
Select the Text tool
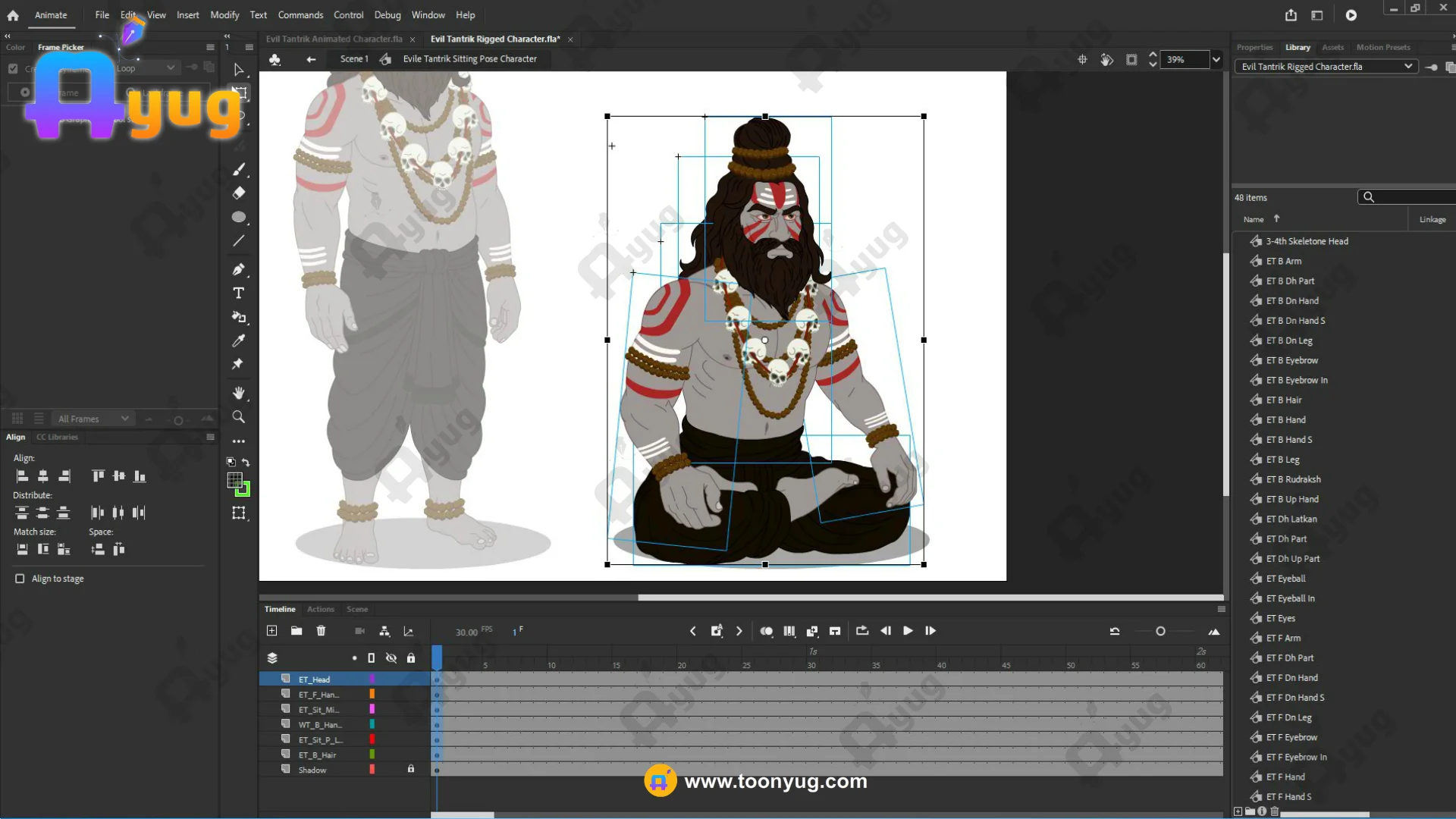[x=238, y=293]
